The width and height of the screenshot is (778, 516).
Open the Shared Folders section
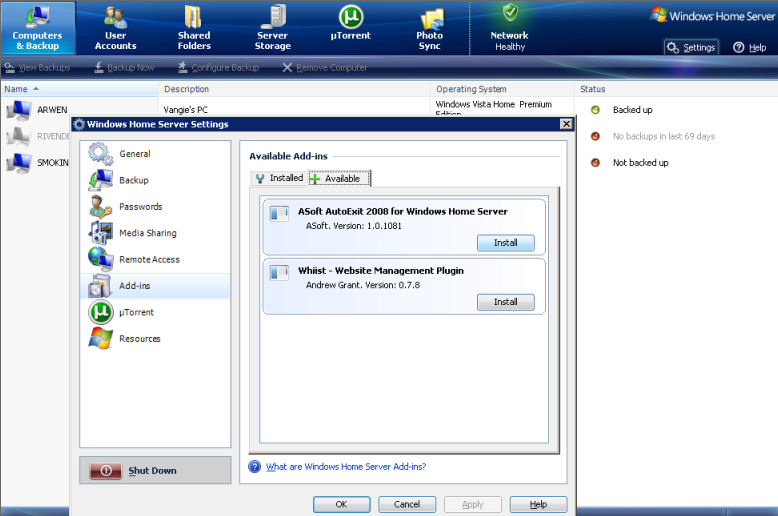[x=194, y=28]
